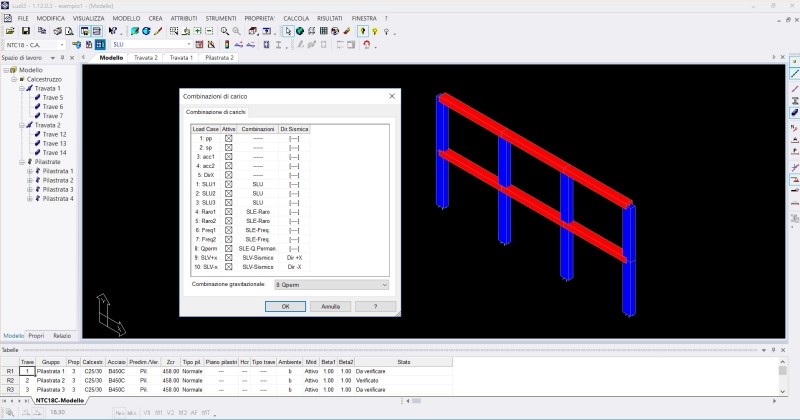Click the Dir.Sismica cell for SLV+x
The image size is (800, 420).
pos(294,257)
